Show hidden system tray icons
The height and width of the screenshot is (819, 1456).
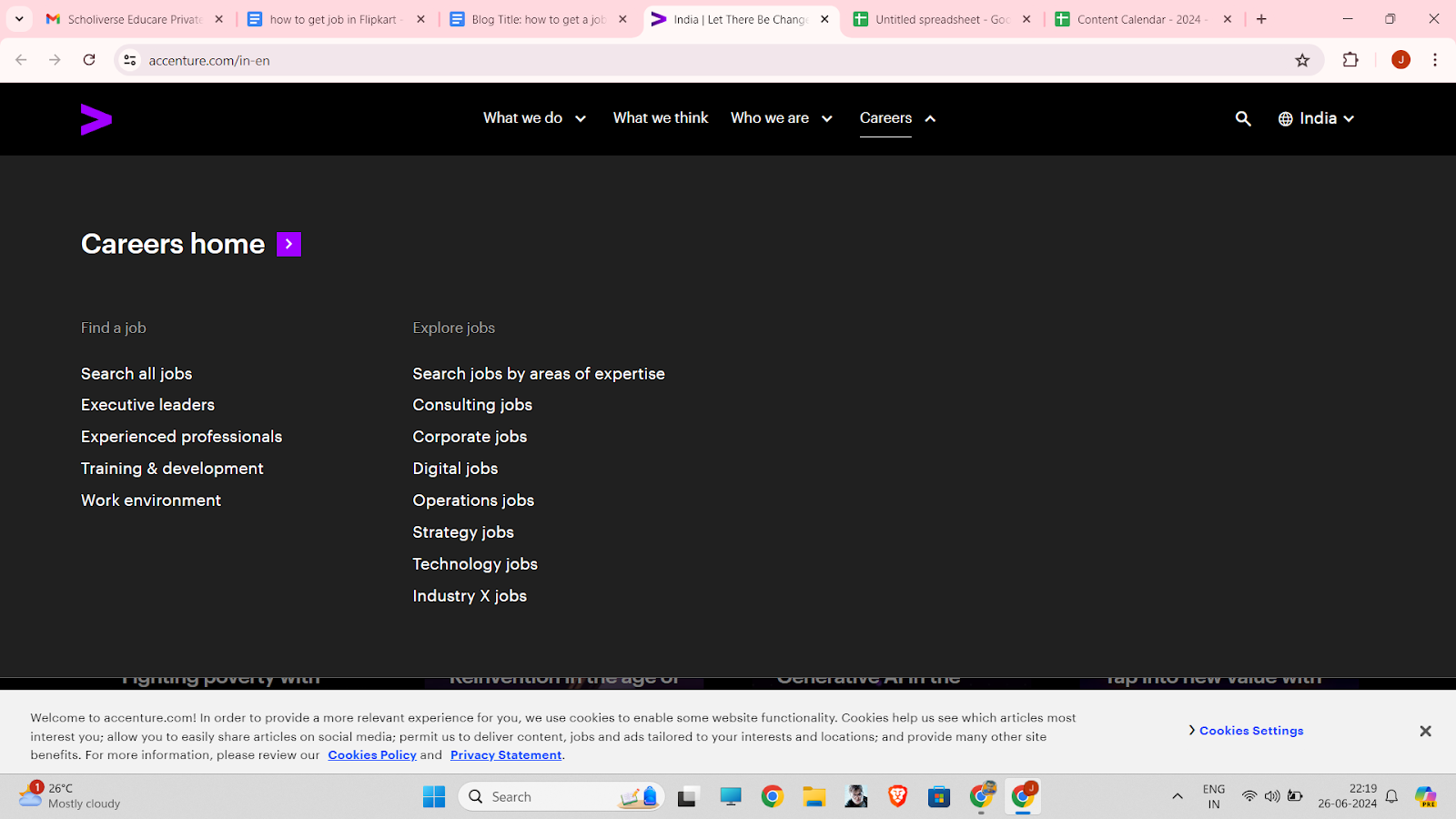point(1178,797)
